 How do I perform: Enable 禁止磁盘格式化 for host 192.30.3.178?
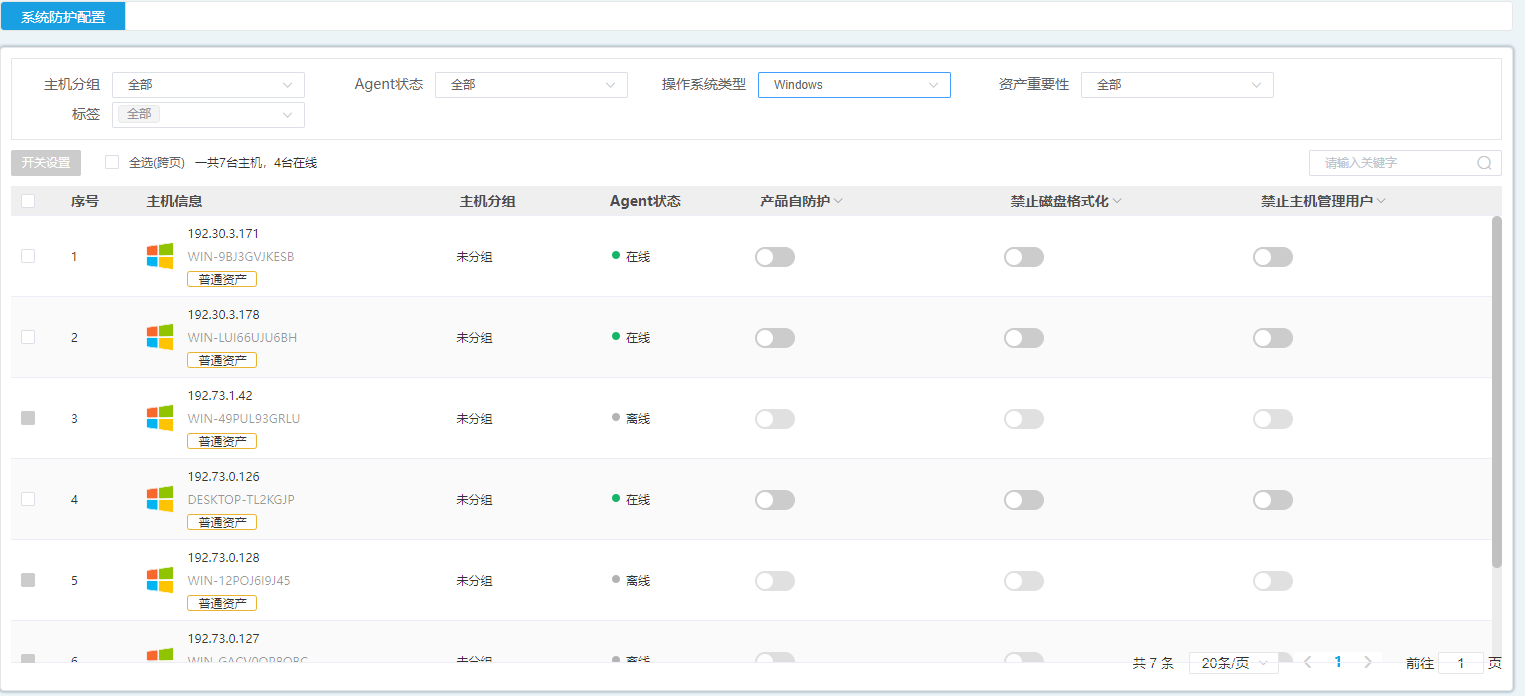point(1023,338)
